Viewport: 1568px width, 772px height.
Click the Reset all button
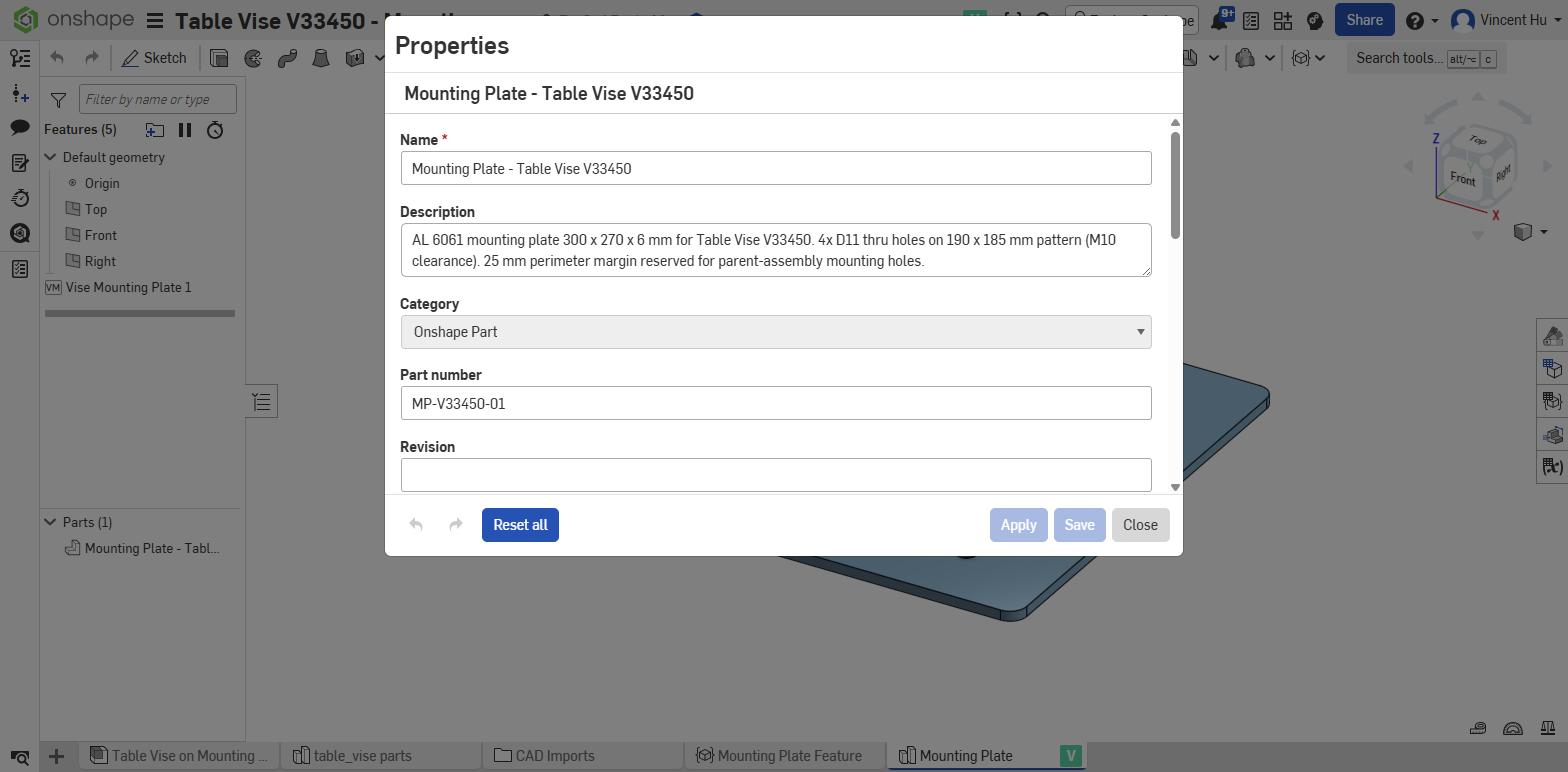[520, 525]
